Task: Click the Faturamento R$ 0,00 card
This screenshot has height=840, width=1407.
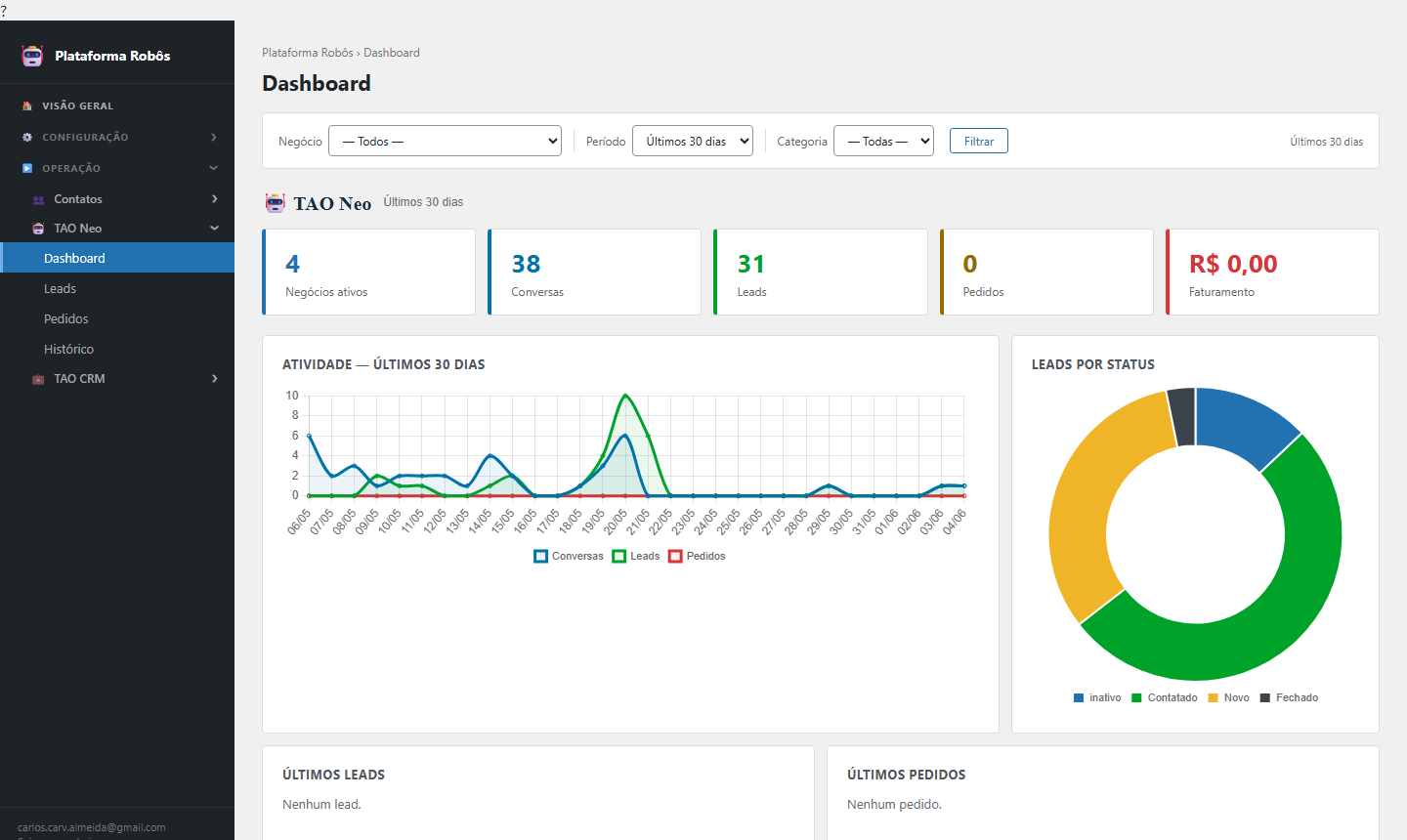Action: (x=1272, y=273)
